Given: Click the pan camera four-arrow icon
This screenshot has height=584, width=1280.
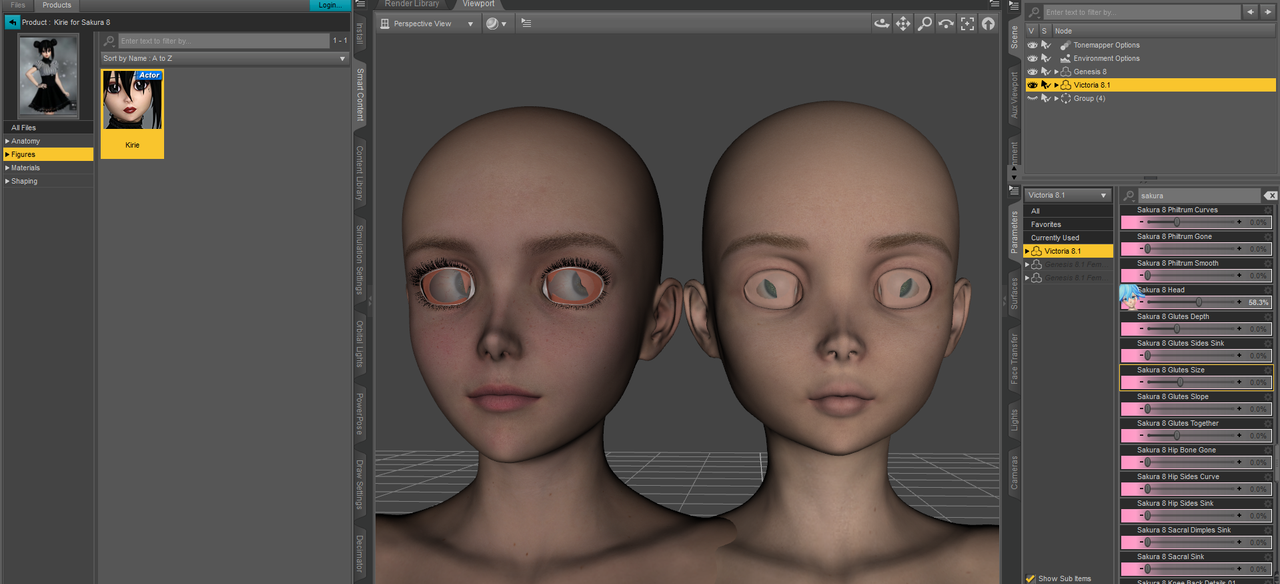Looking at the screenshot, I should click(903, 23).
